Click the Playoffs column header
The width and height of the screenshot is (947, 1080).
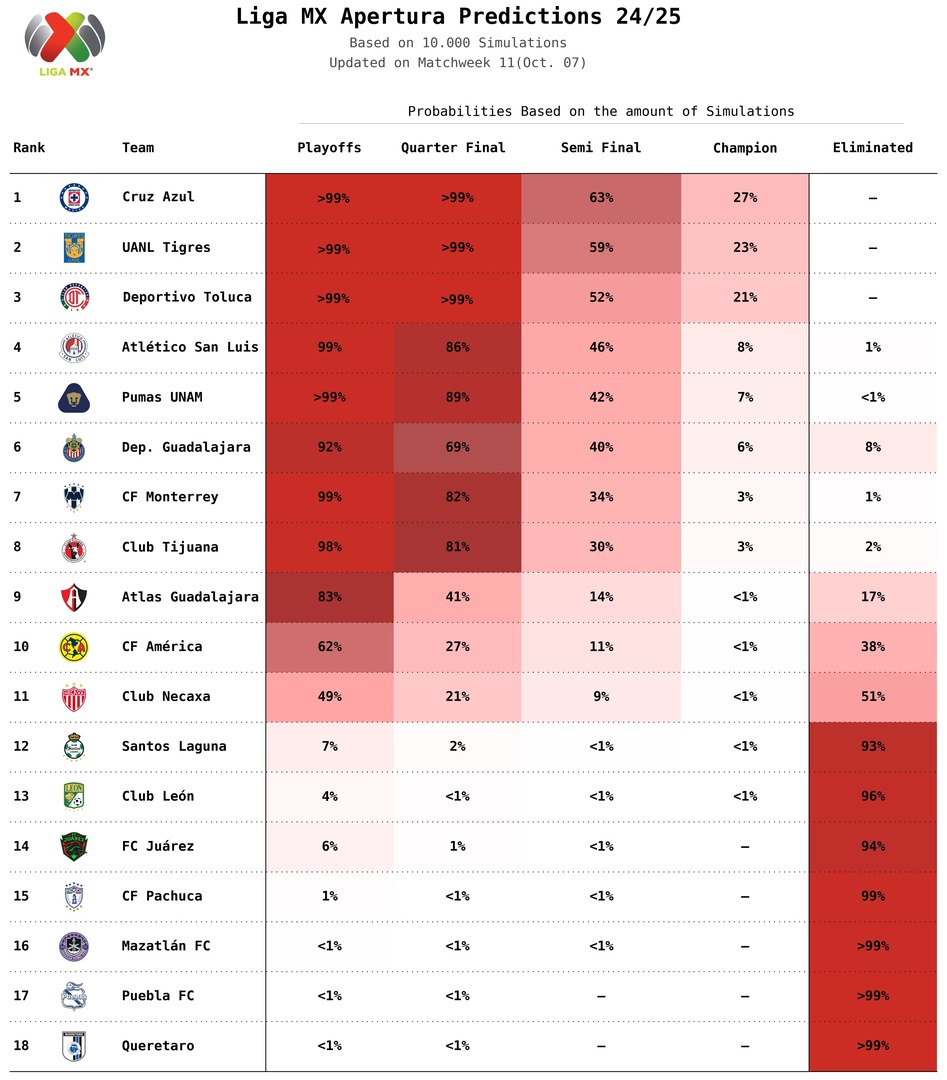coord(329,148)
